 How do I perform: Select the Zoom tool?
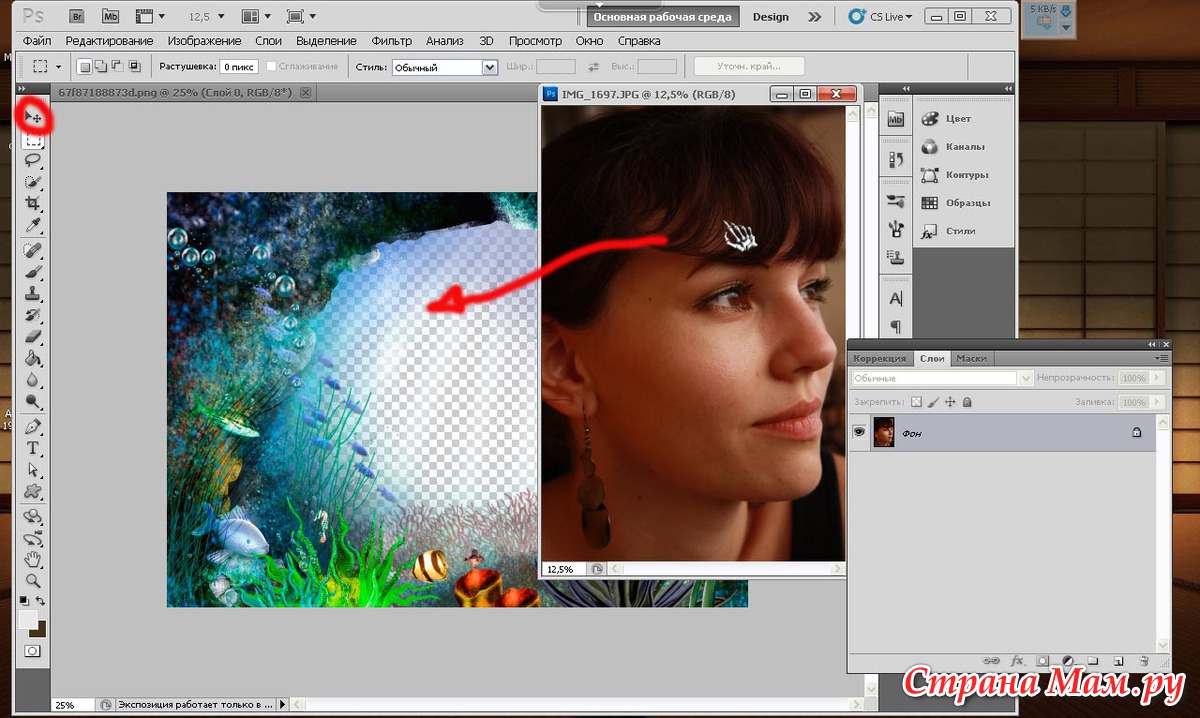[x=33, y=580]
